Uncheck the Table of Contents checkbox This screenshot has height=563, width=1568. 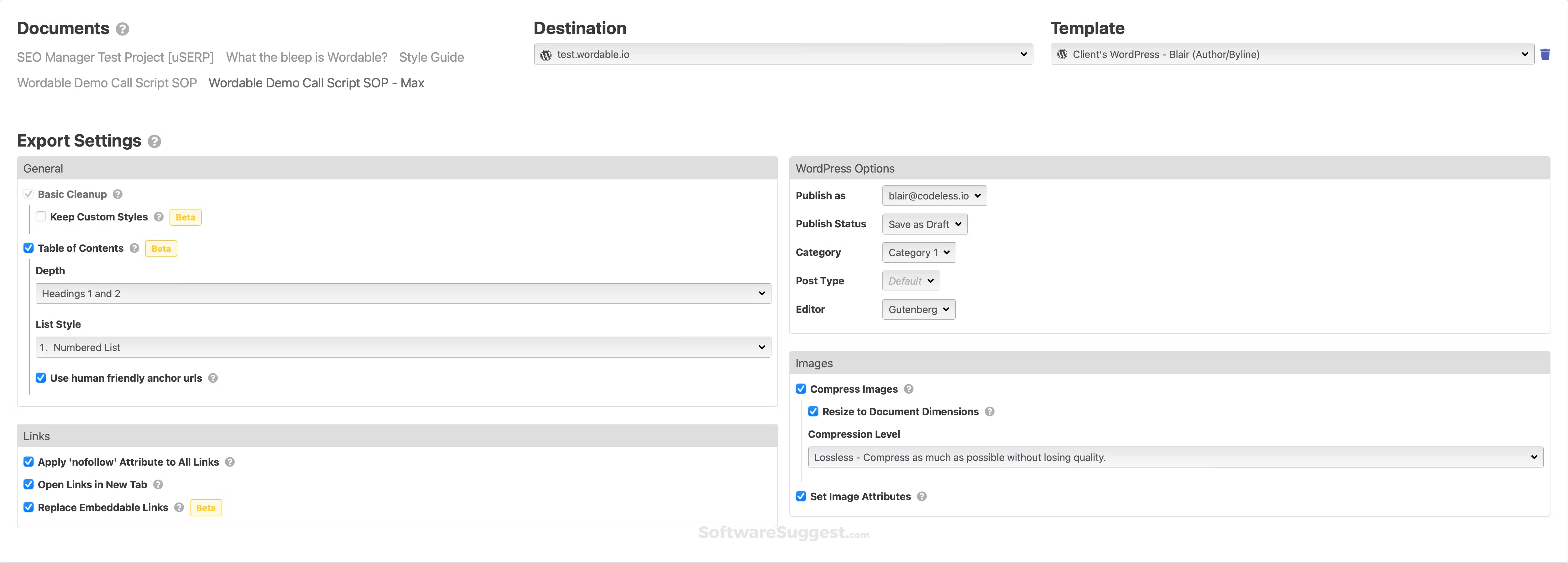click(29, 248)
